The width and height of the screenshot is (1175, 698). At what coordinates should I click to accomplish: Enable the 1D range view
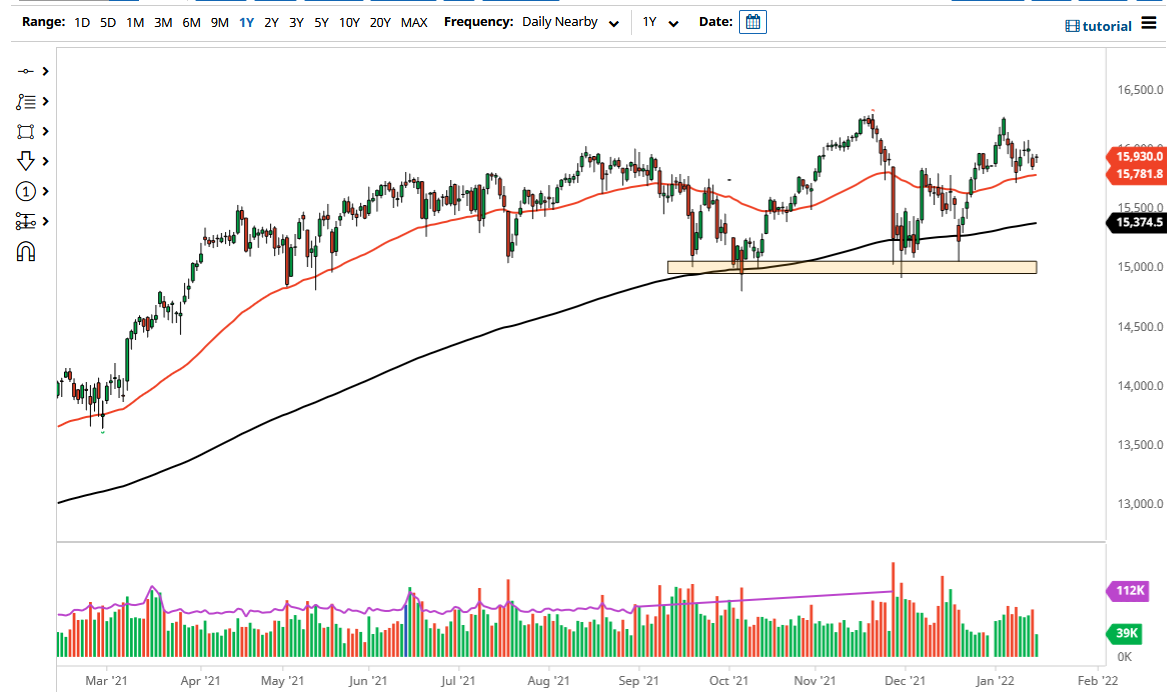(82, 21)
